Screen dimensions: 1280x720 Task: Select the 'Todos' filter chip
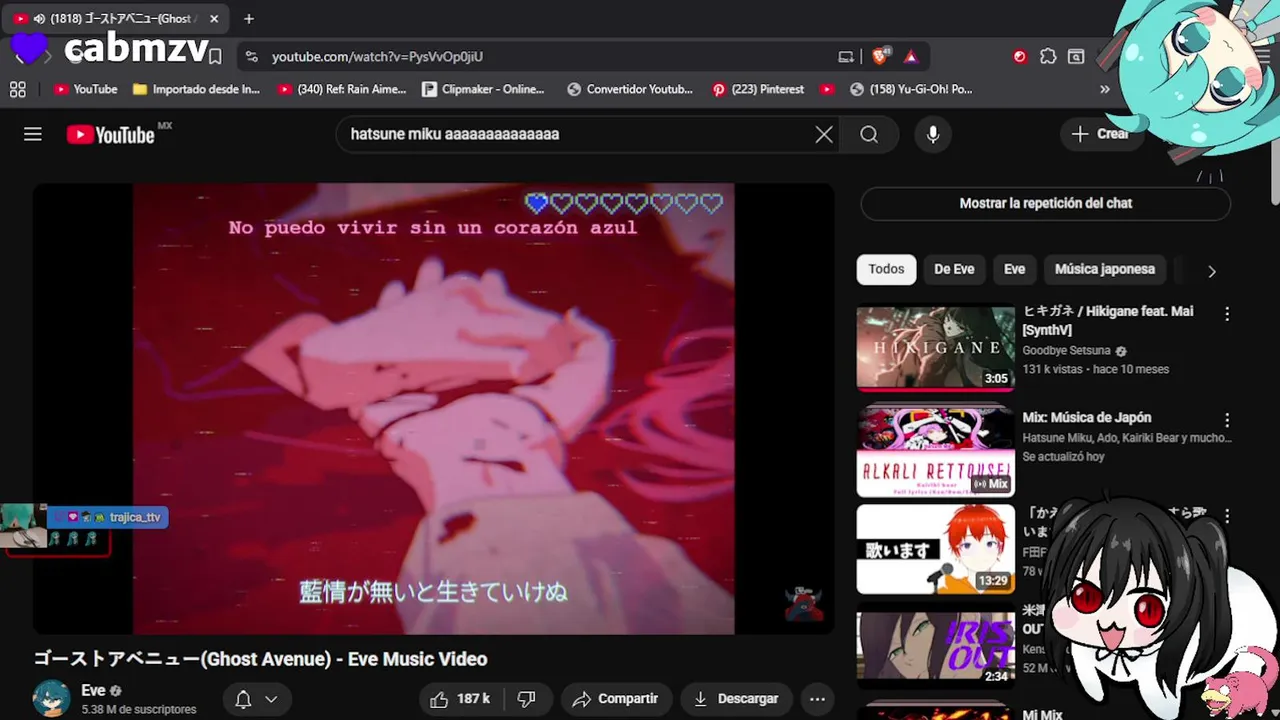(x=886, y=269)
